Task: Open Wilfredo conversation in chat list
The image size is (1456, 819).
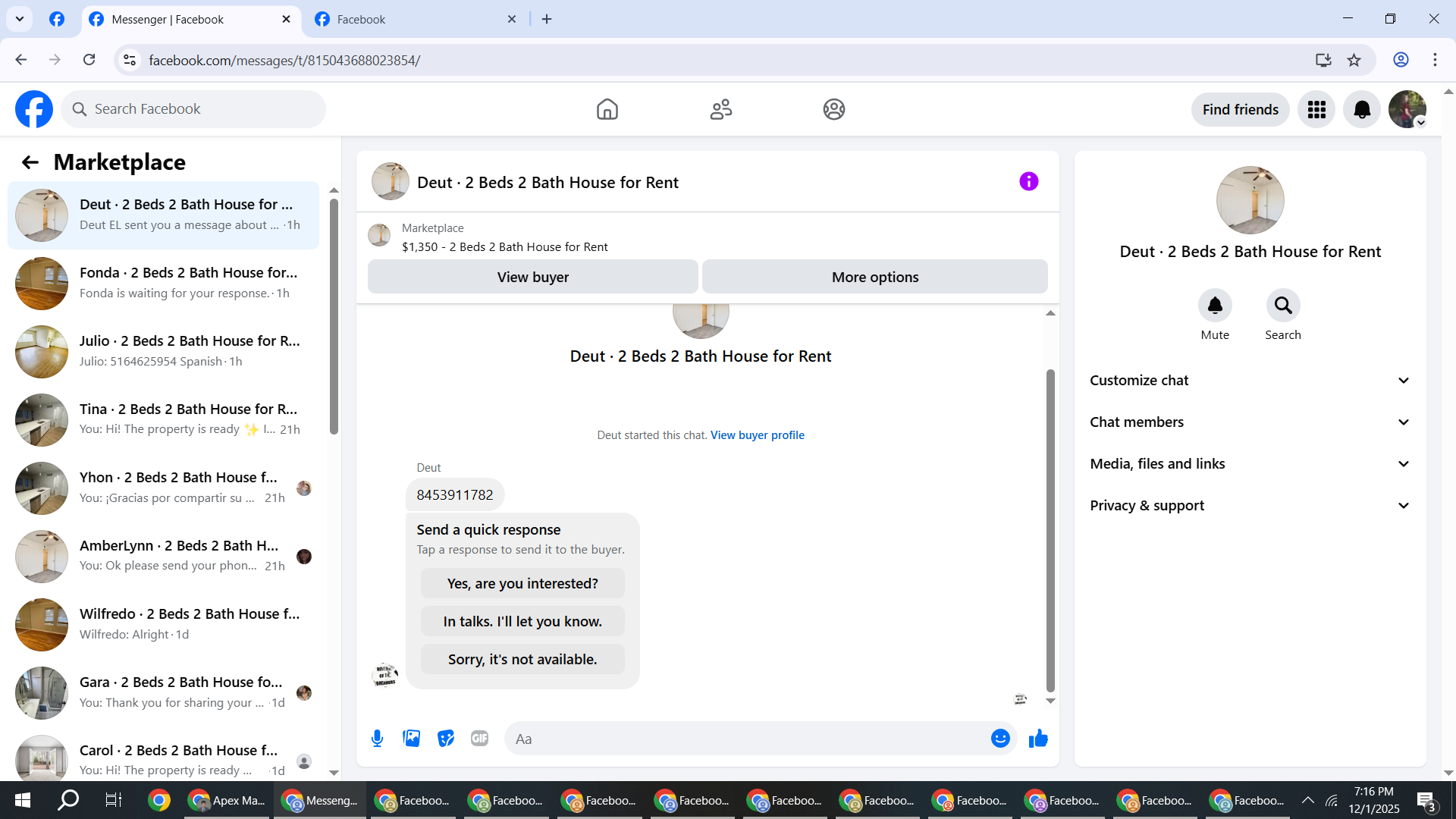Action: tap(163, 625)
